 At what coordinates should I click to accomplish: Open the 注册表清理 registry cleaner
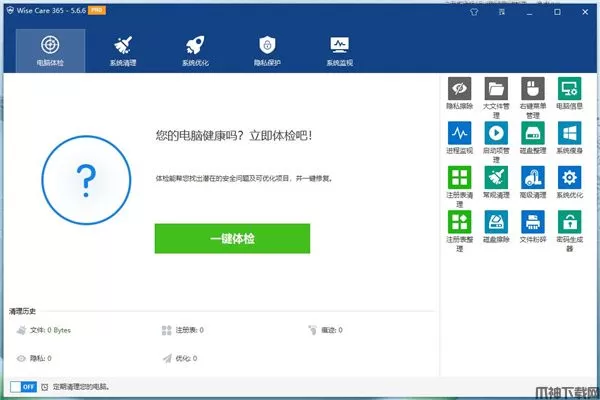click(459, 177)
